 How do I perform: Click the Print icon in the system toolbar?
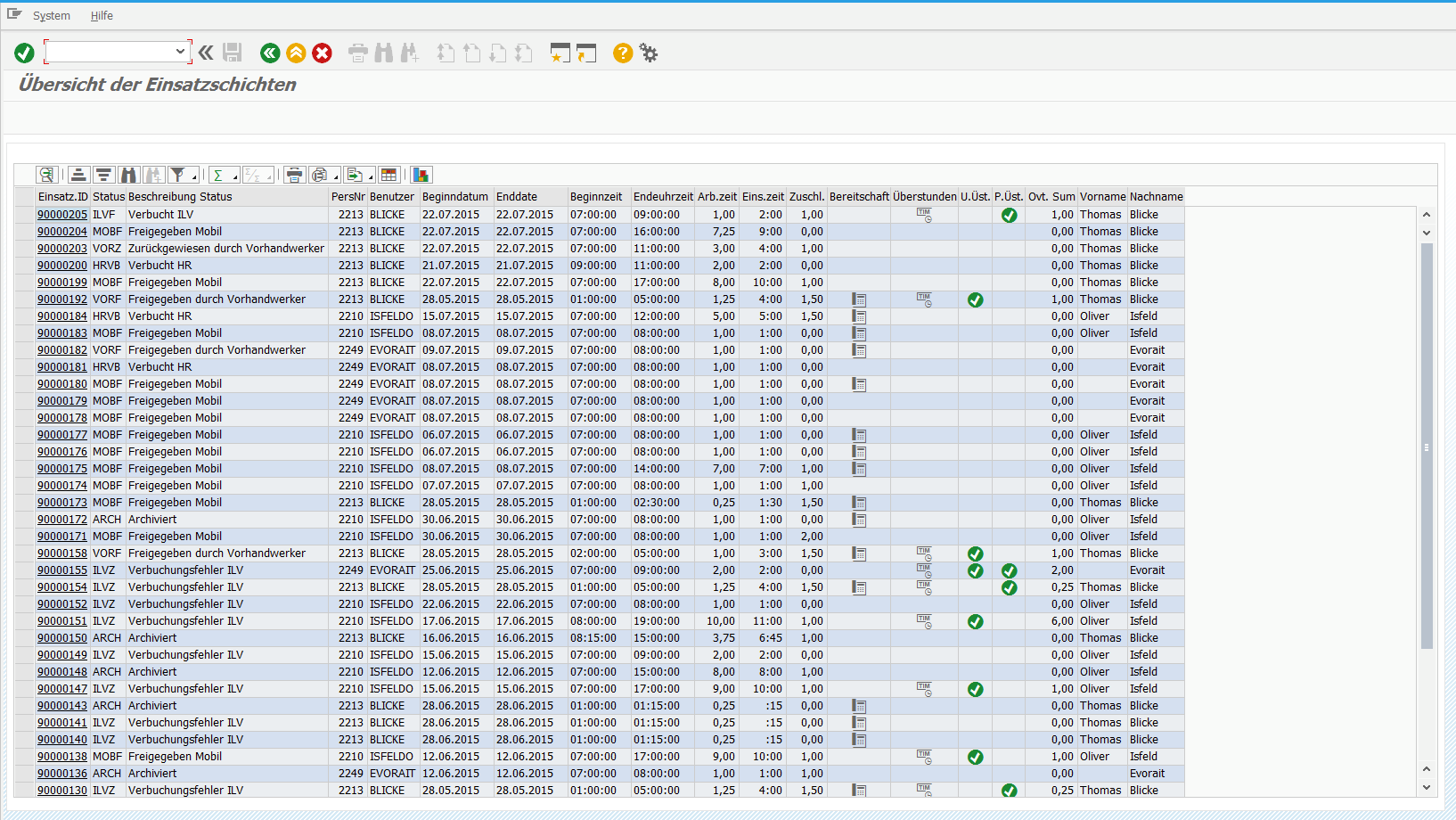coord(358,53)
